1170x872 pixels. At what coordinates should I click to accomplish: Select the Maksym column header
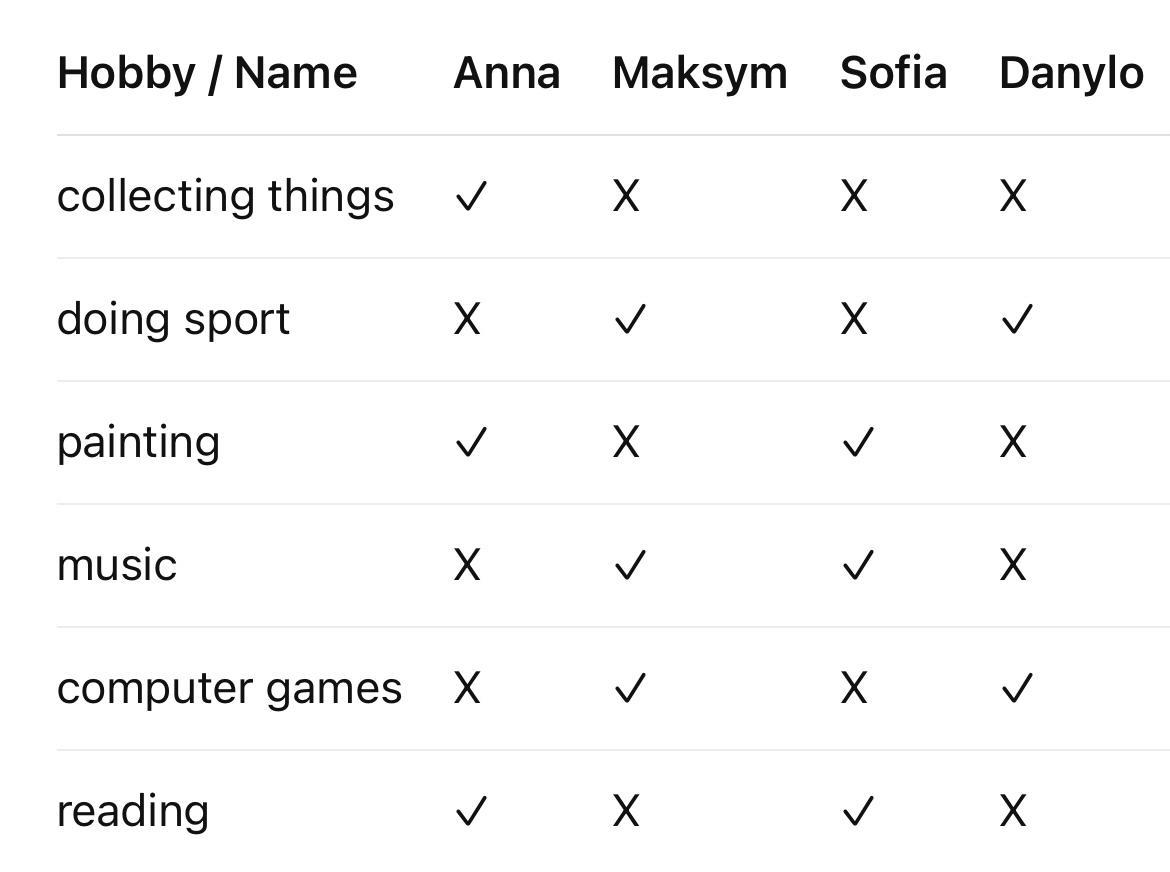click(699, 73)
